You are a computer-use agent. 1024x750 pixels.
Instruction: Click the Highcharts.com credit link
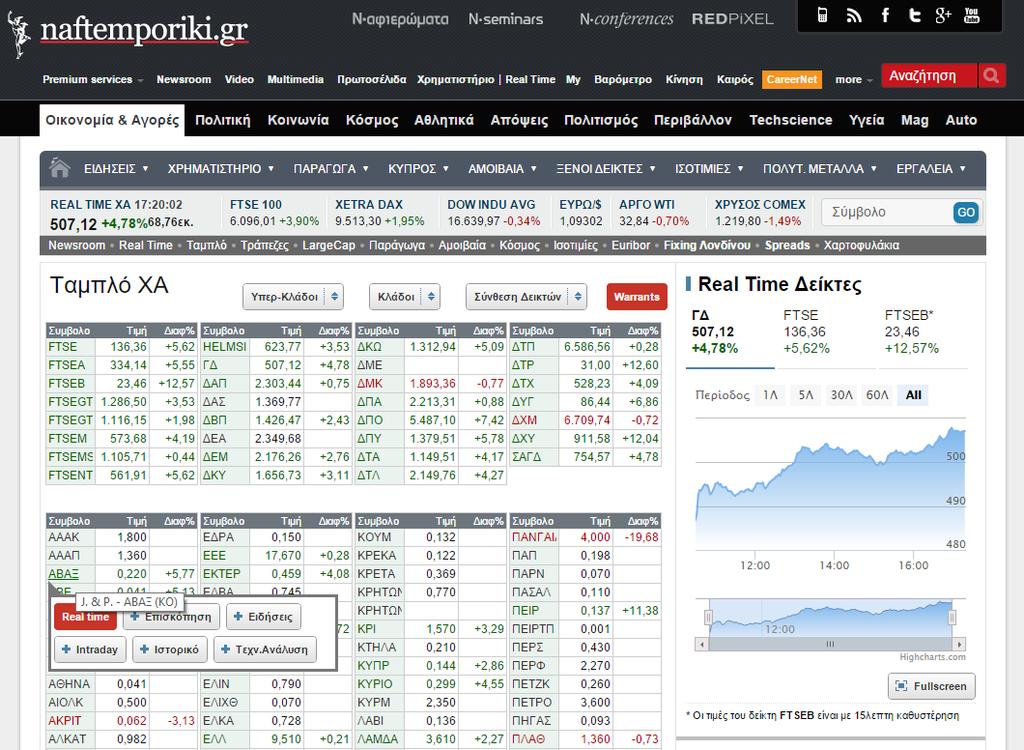(932, 657)
